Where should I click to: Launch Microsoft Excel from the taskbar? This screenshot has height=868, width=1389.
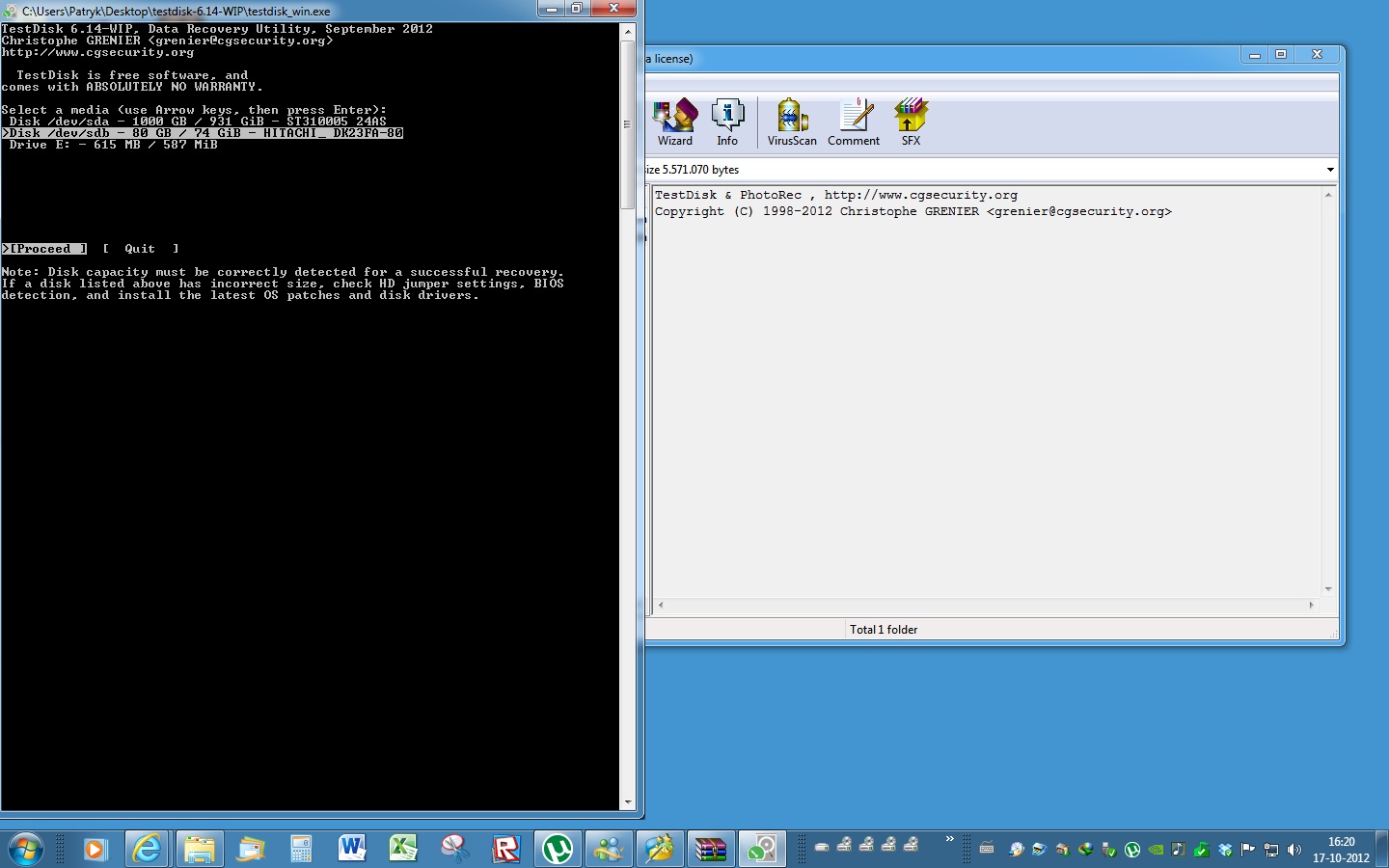pos(403,849)
